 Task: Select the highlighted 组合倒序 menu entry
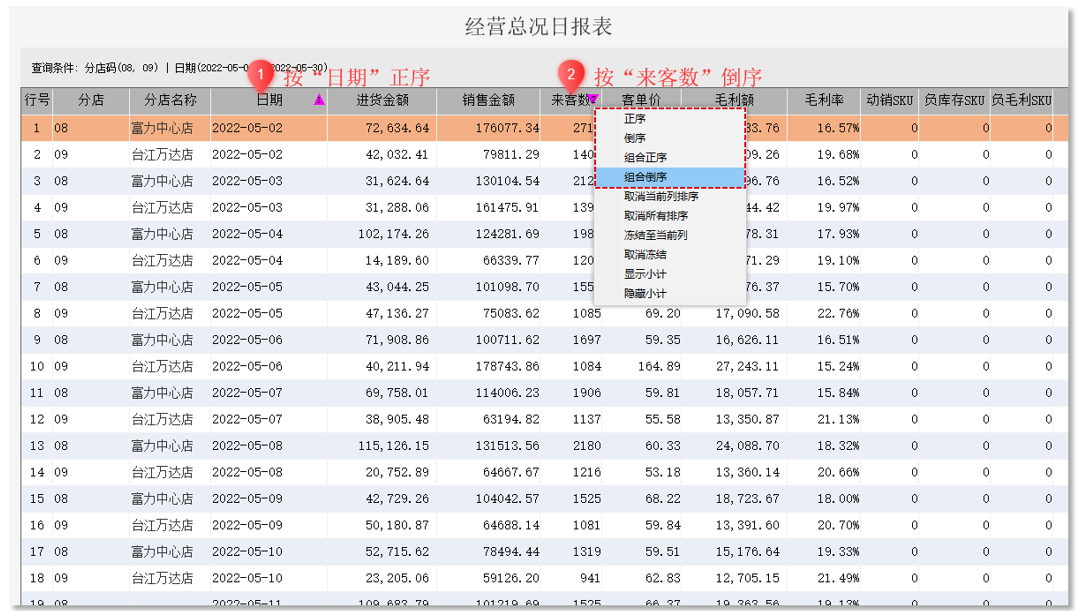click(x=670, y=177)
